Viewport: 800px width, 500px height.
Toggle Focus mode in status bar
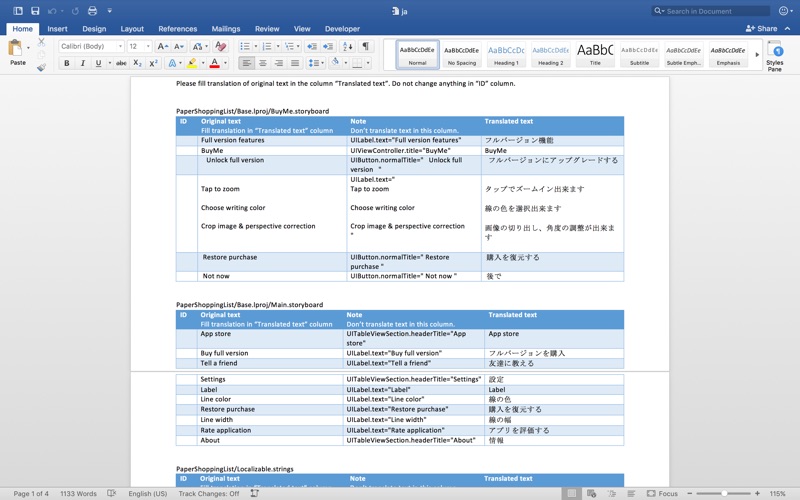(x=662, y=493)
